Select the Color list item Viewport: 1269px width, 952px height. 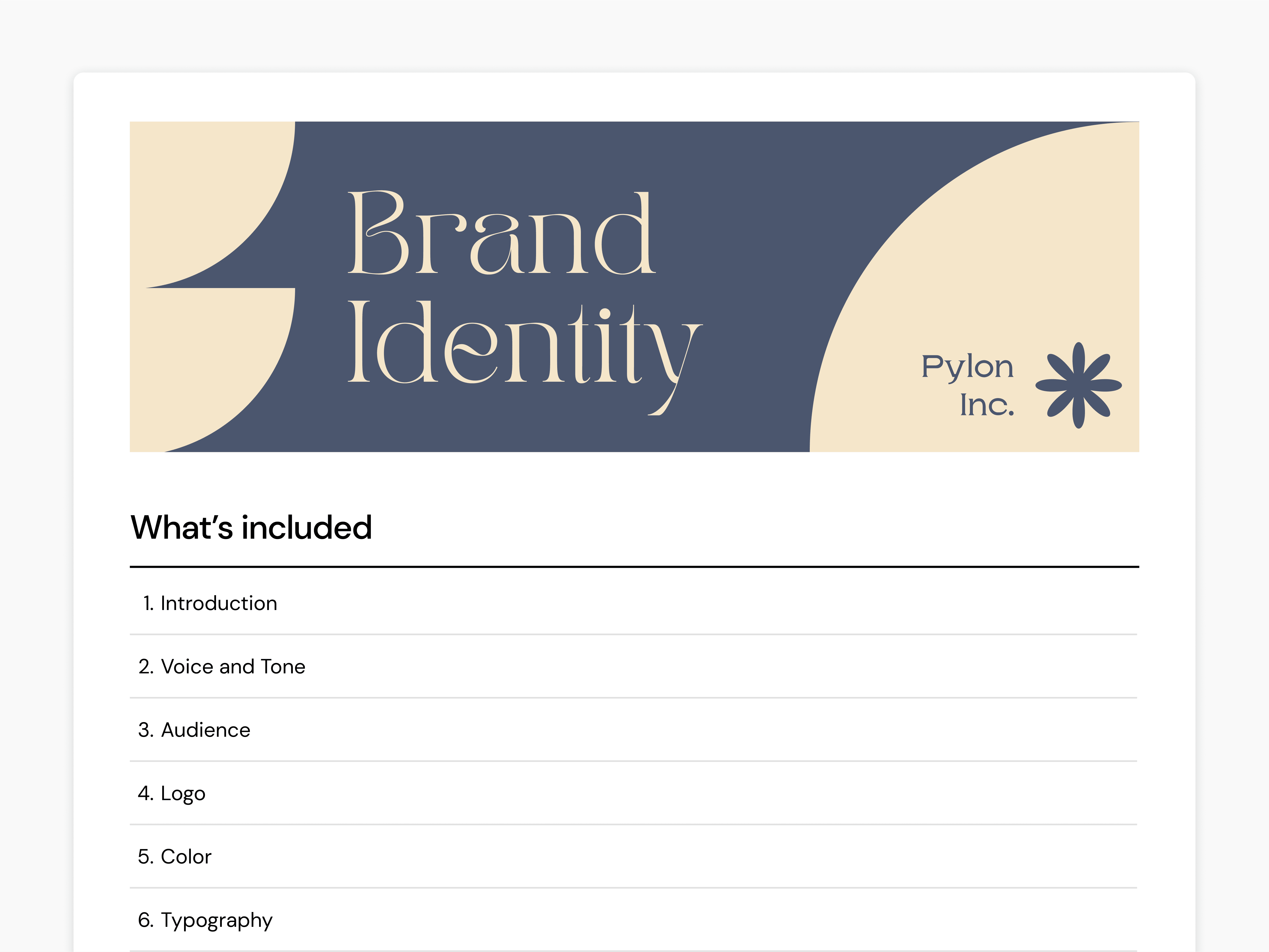[x=186, y=857]
